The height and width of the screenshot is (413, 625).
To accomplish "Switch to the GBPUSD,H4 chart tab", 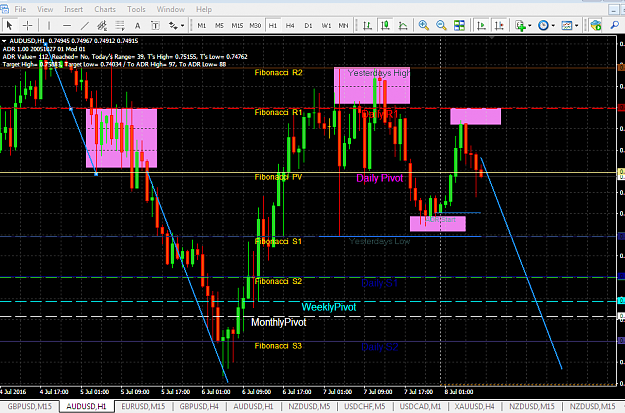I will (x=199, y=407).
